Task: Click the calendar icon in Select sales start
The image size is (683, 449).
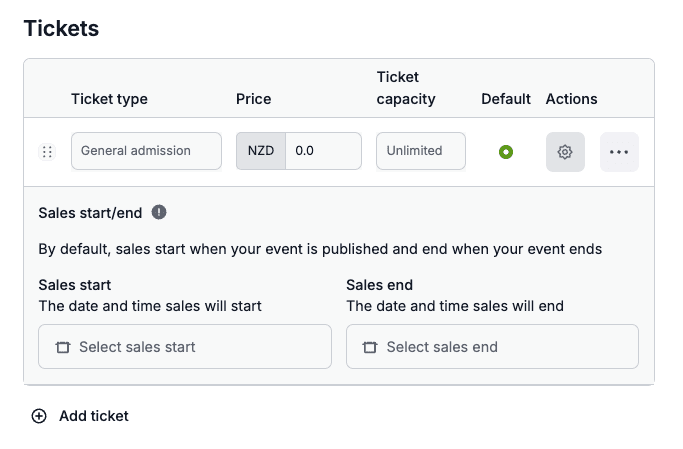Action: pyautogui.click(x=63, y=347)
